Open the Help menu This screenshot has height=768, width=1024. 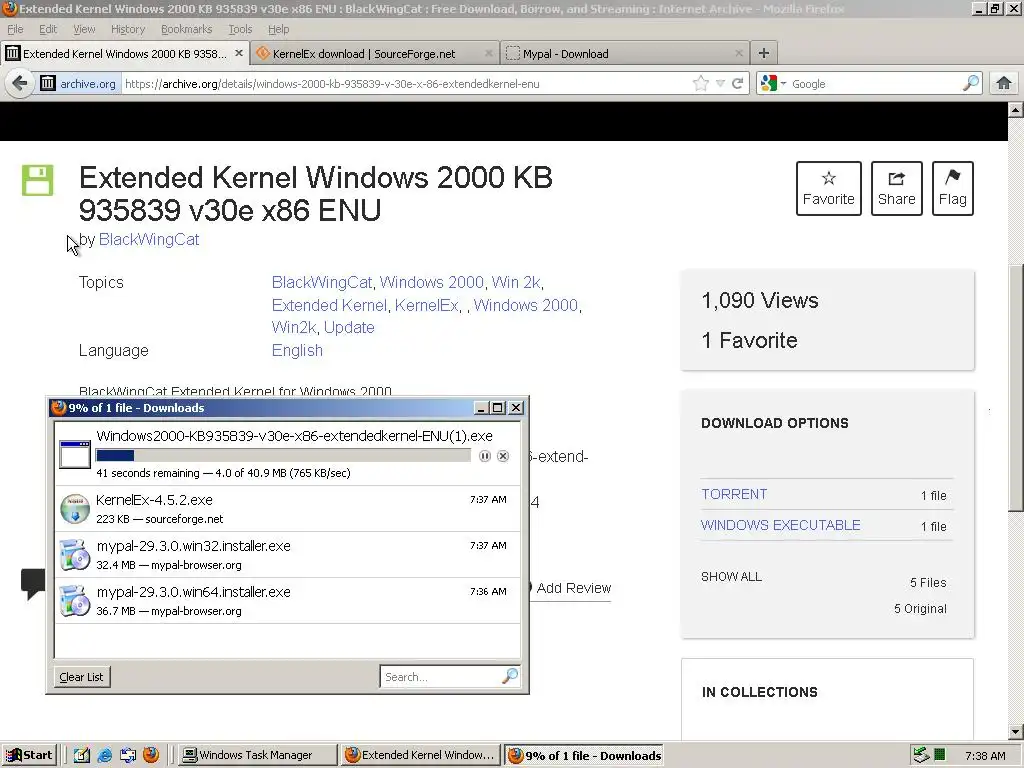click(x=278, y=29)
